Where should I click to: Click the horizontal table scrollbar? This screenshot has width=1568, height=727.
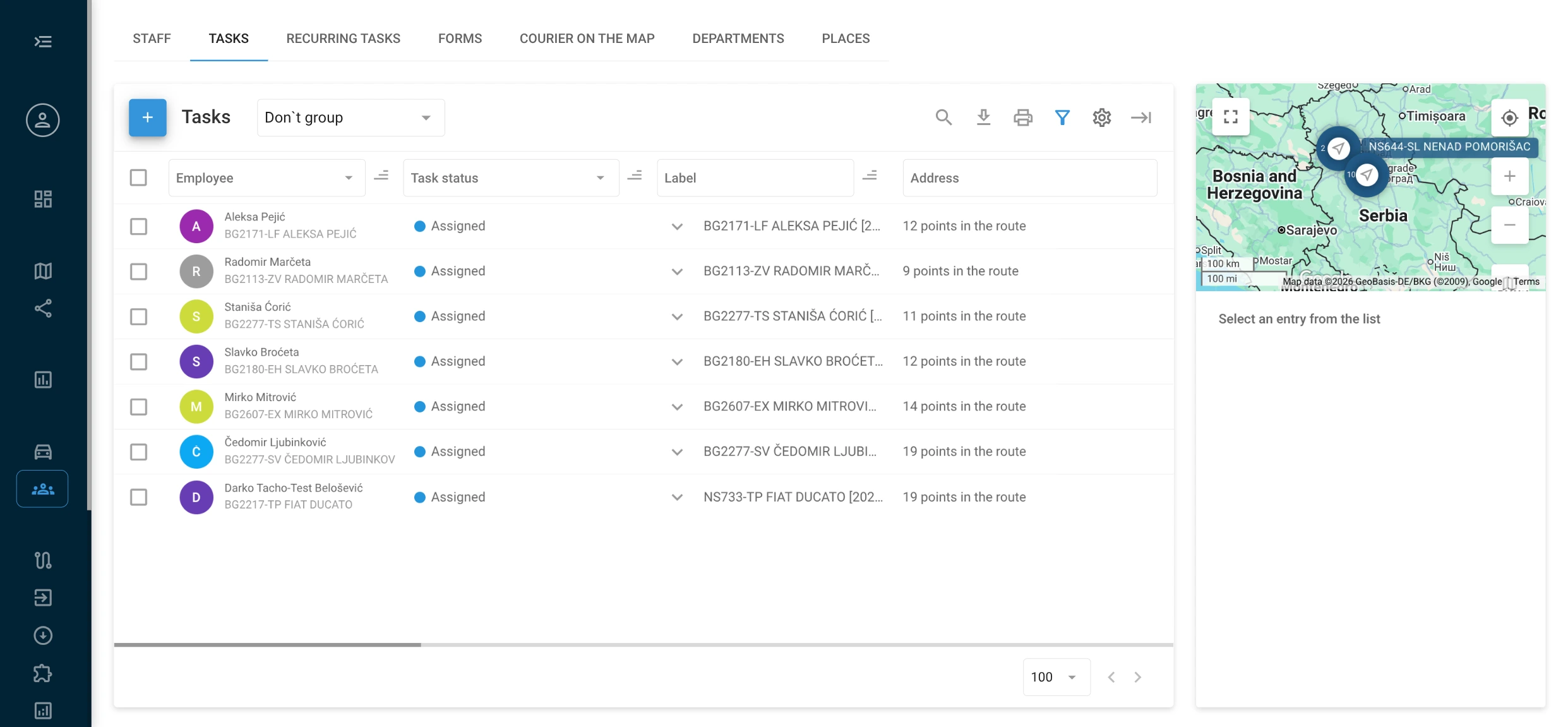(x=267, y=644)
